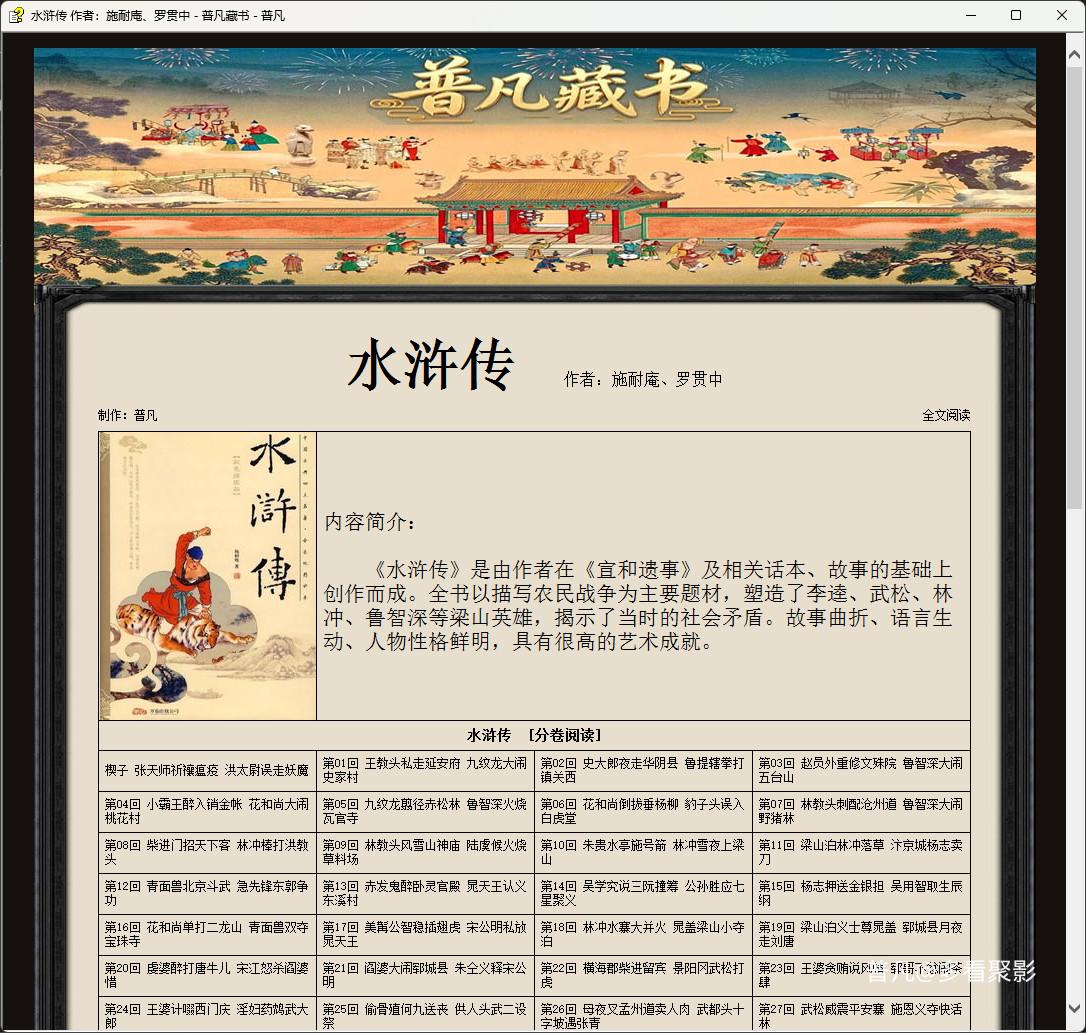Open chapter 第03回 赵员外重修文殊院
The height and width of the screenshot is (1033, 1086).
(860, 770)
